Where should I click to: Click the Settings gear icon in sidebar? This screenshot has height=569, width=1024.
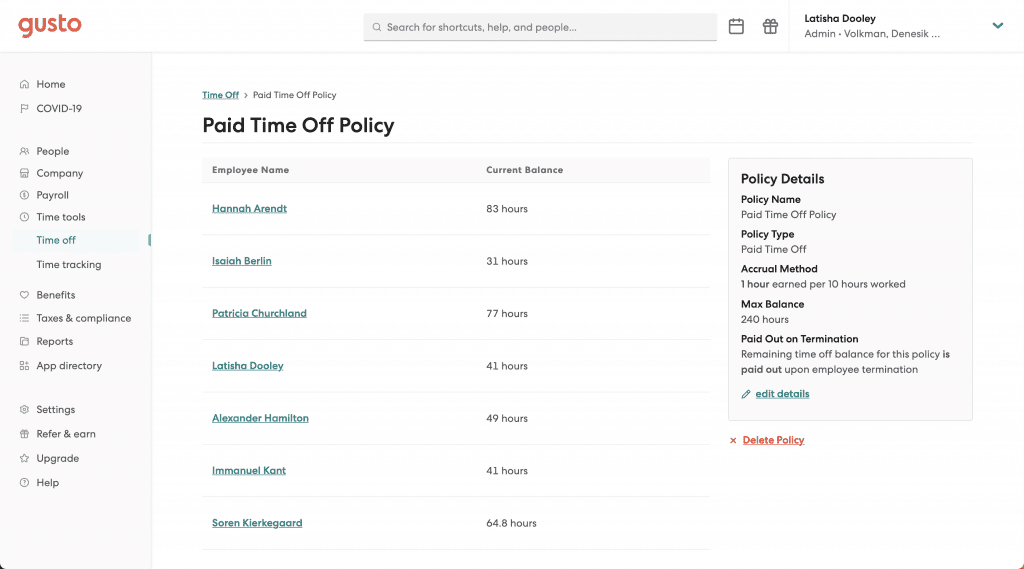(24, 410)
